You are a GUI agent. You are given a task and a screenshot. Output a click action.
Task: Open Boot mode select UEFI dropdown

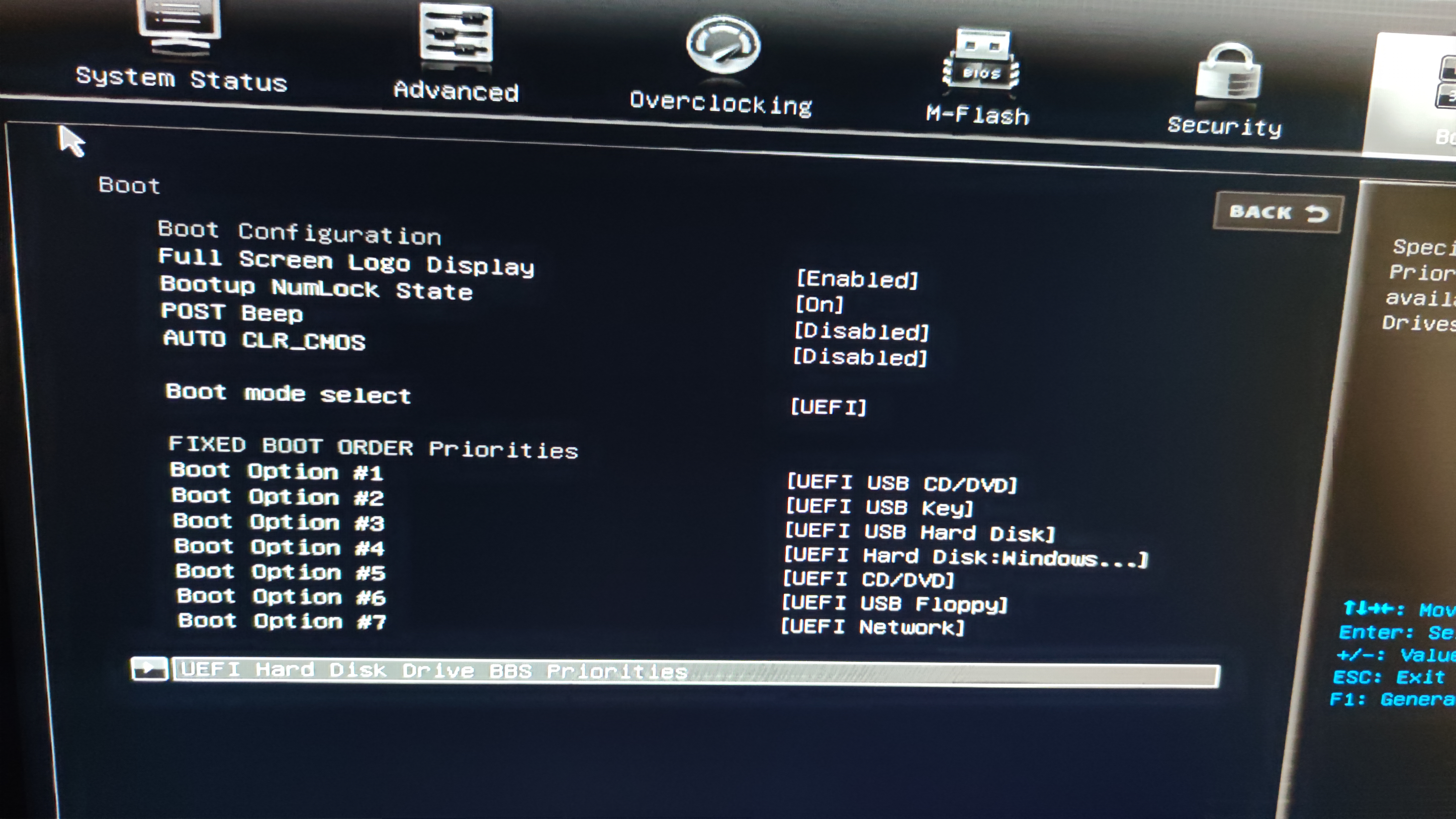(x=828, y=407)
